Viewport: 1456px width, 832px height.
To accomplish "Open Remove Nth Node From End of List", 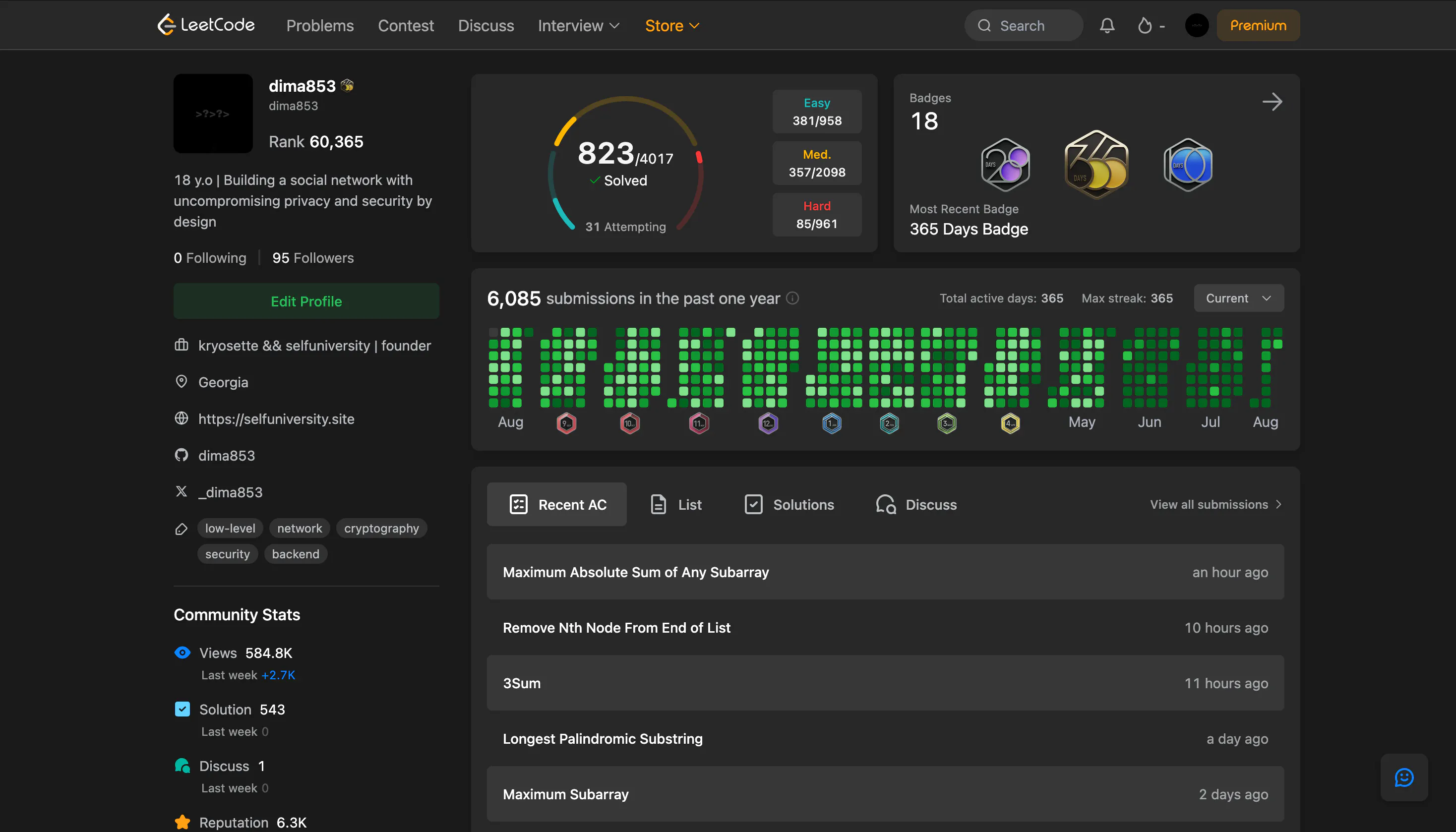I will [x=885, y=627].
